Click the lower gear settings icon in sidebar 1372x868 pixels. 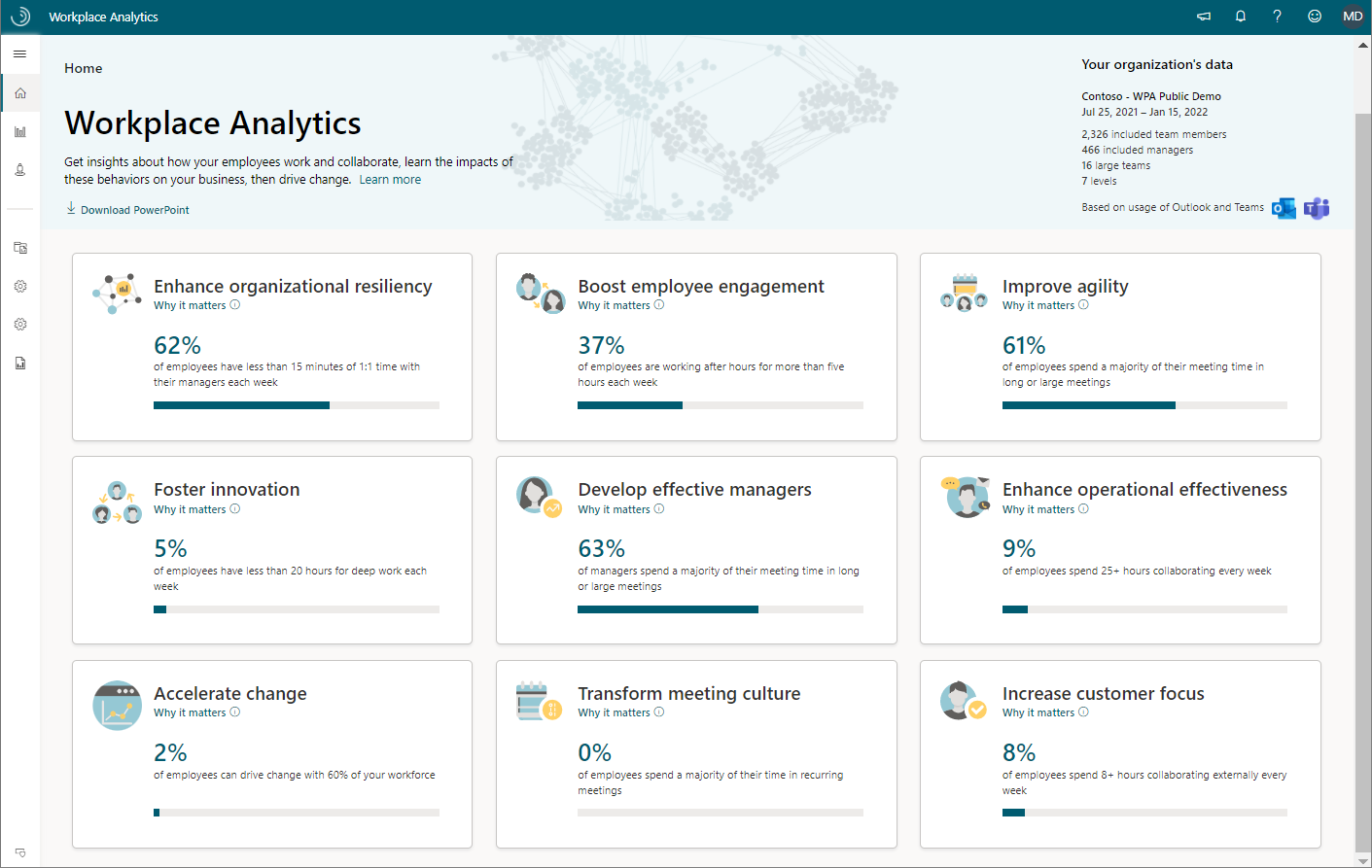click(x=20, y=324)
